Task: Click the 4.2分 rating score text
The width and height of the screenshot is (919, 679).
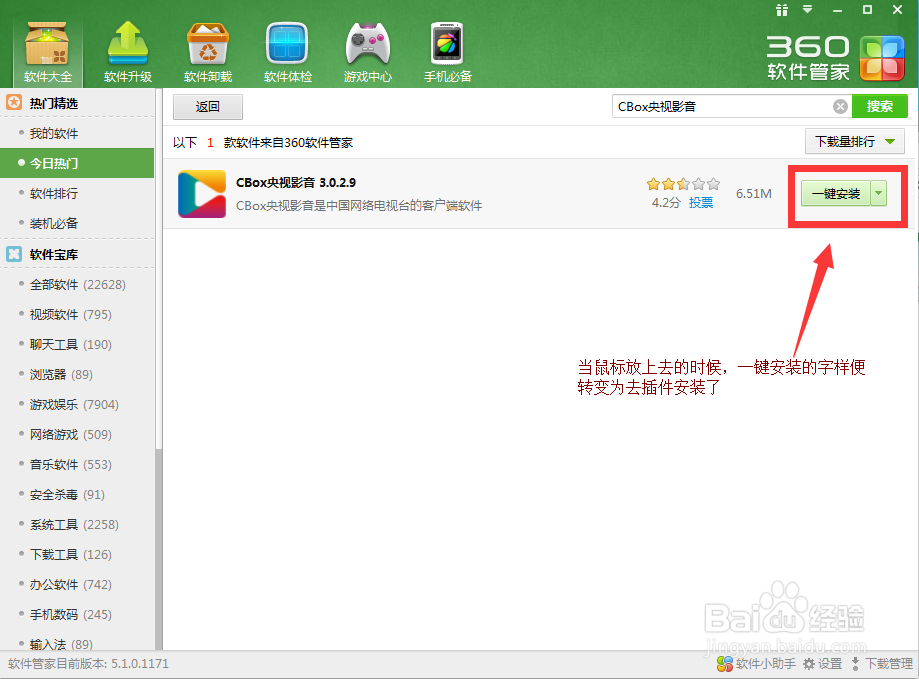Action: 666,203
